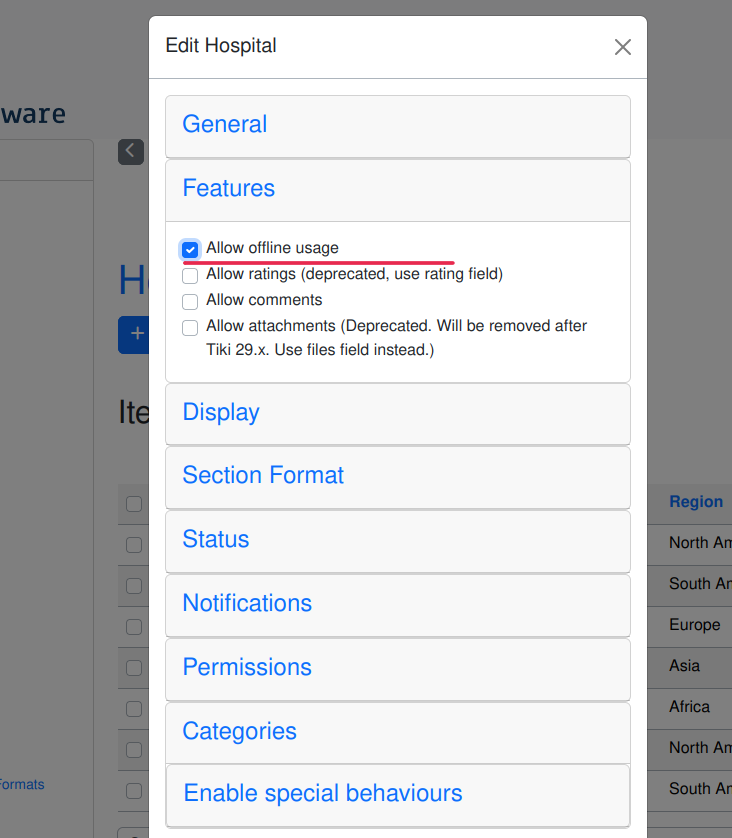Viewport: 732px width, 838px height.
Task: Enable Allow attachments checkbox
Action: (190, 328)
